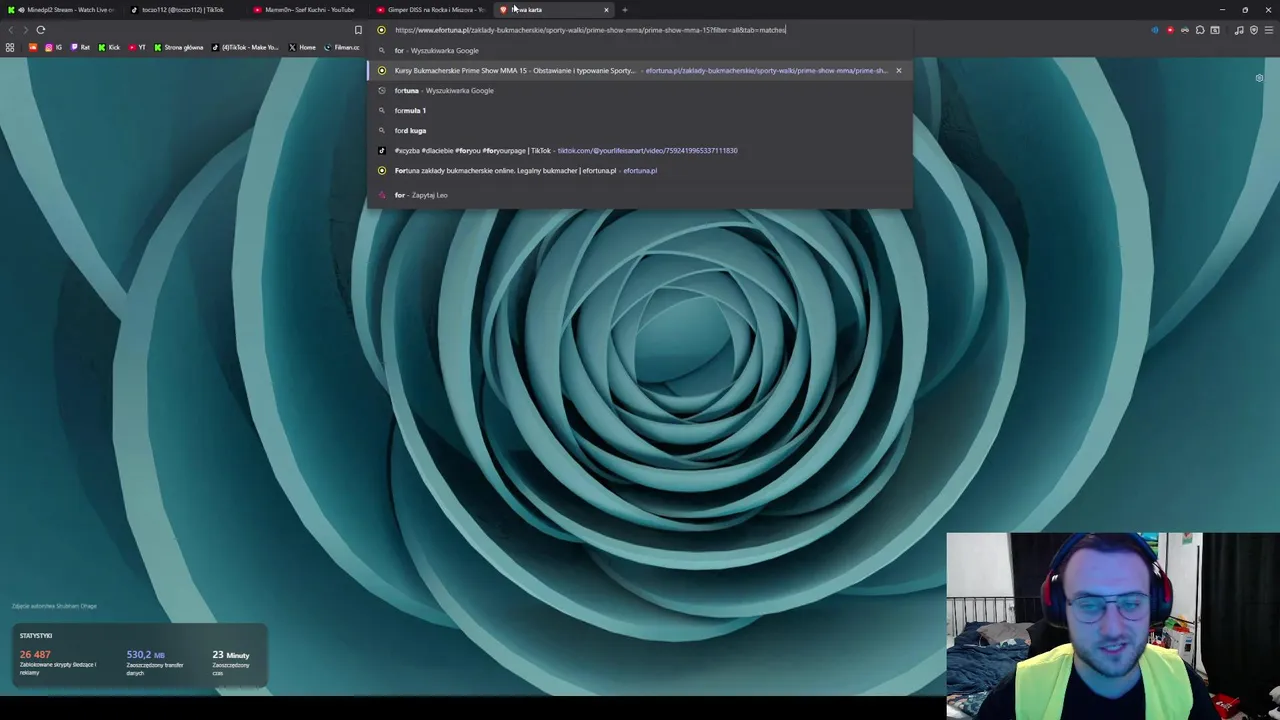Click the gamepad extension icon

pyautogui.click(x=1185, y=30)
